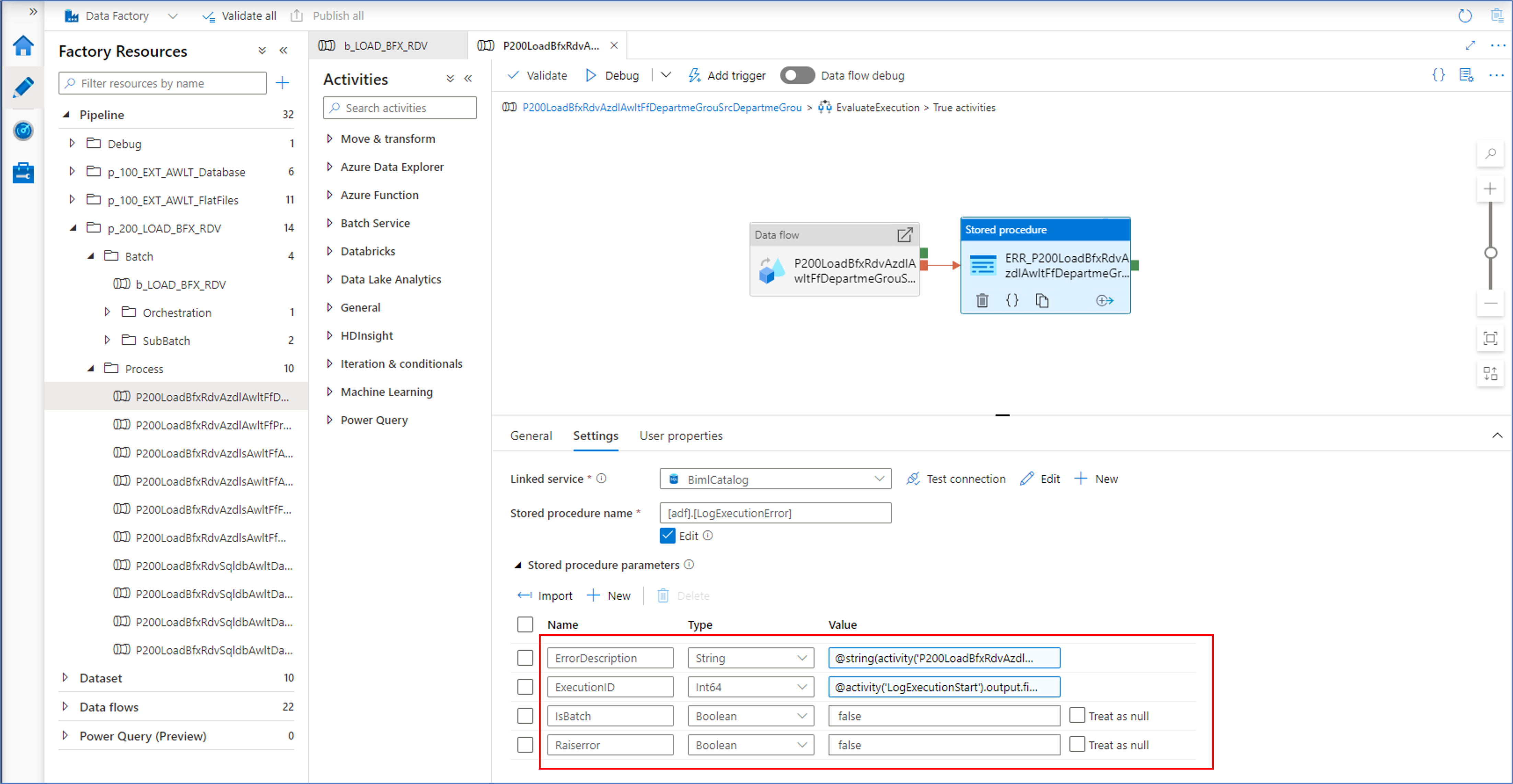Screen dimensions: 1513x784
Task: Open the Manage toolbox icon in sidebar
Action: tap(23, 173)
